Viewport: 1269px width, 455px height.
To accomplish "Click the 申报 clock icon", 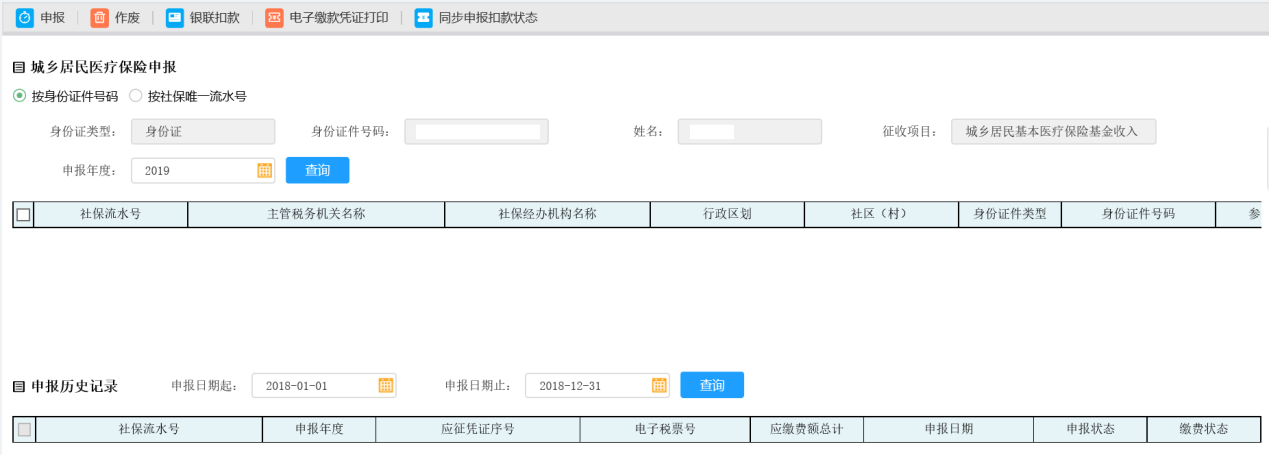I will coord(26,18).
